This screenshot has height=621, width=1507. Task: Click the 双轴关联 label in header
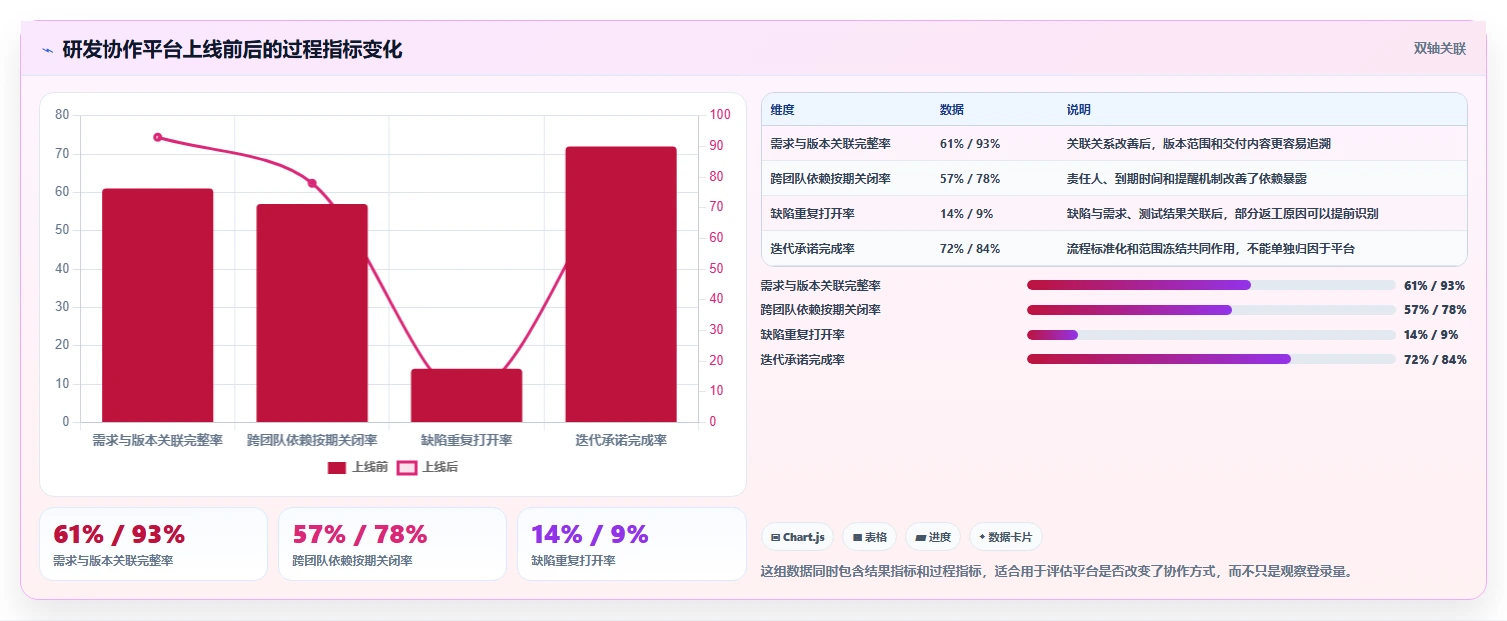click(1439, 48)
